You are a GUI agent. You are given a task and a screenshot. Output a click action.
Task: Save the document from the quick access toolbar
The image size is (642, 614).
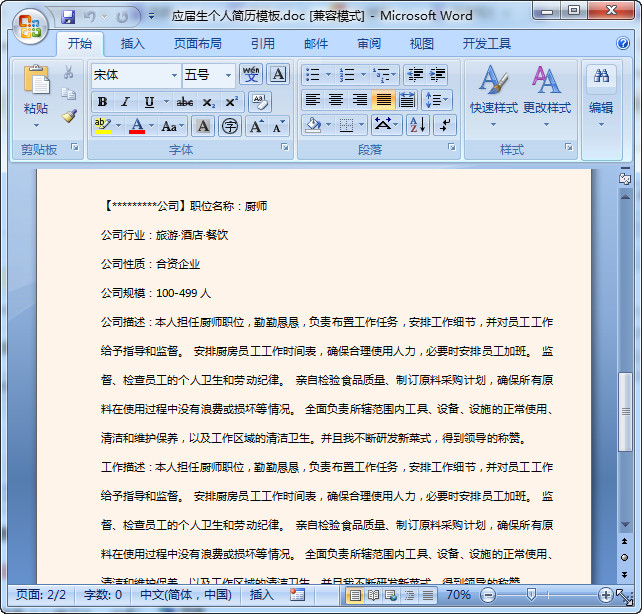(68, 17)
